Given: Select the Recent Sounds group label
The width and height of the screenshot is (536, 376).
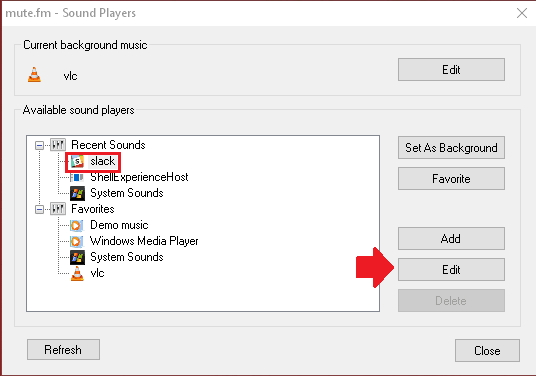Looking at the screenshot, I should click(x=108, y=145).
